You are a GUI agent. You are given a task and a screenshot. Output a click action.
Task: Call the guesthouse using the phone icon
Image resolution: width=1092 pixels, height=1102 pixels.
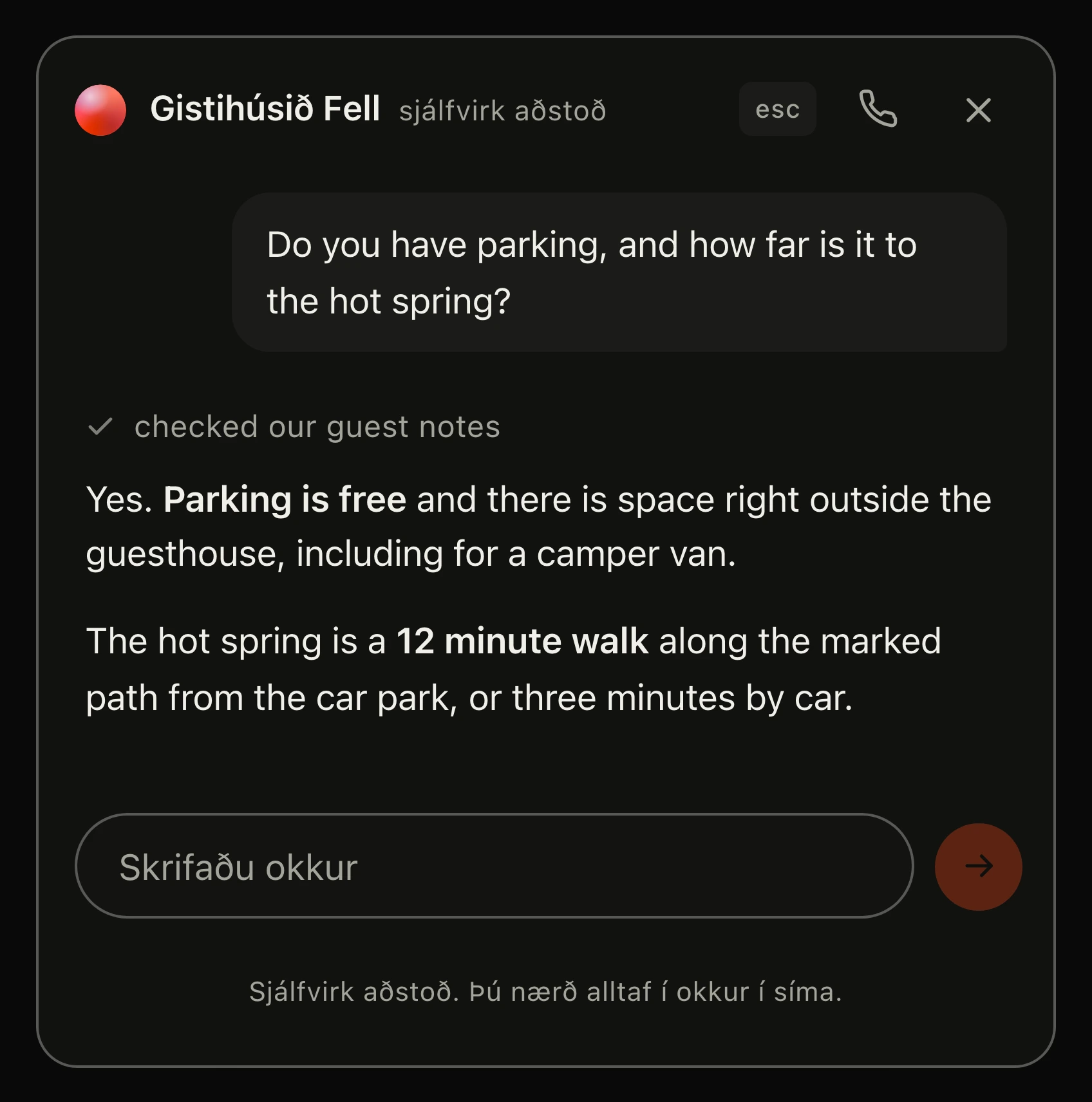click(x=878, y=109)
